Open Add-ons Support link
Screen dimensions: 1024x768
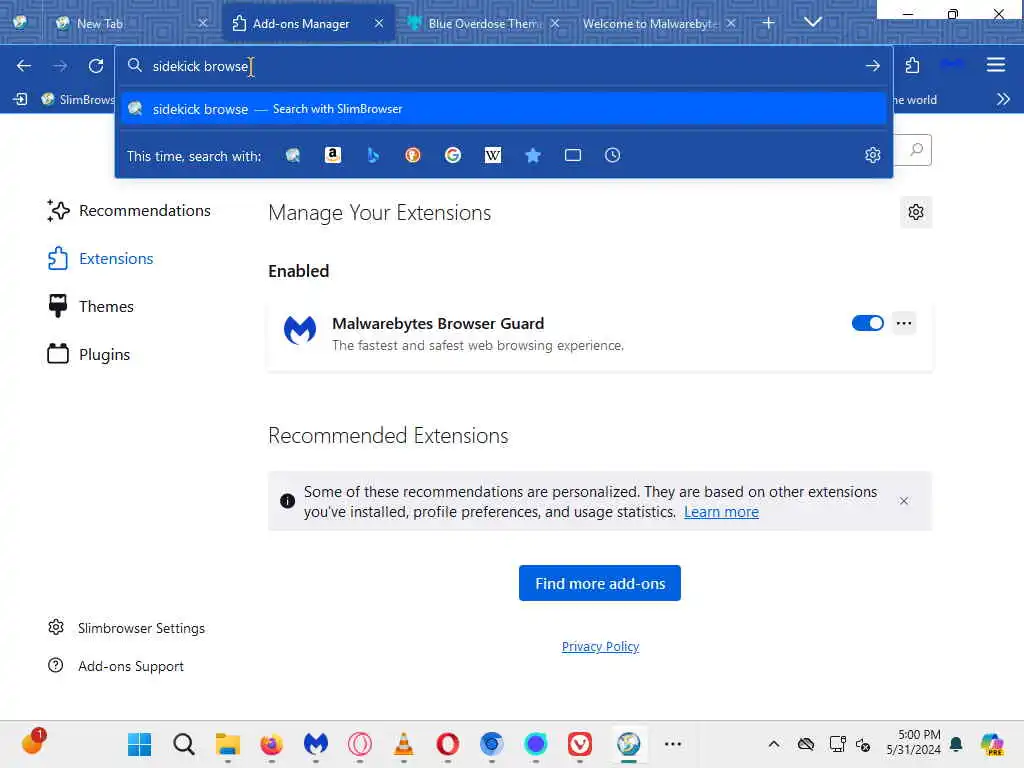coord(116,665)
